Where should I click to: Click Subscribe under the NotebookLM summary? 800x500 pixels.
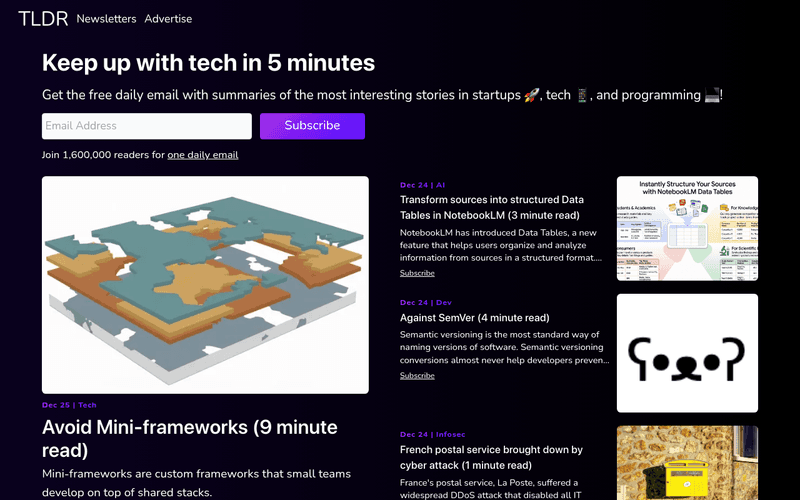417,273
